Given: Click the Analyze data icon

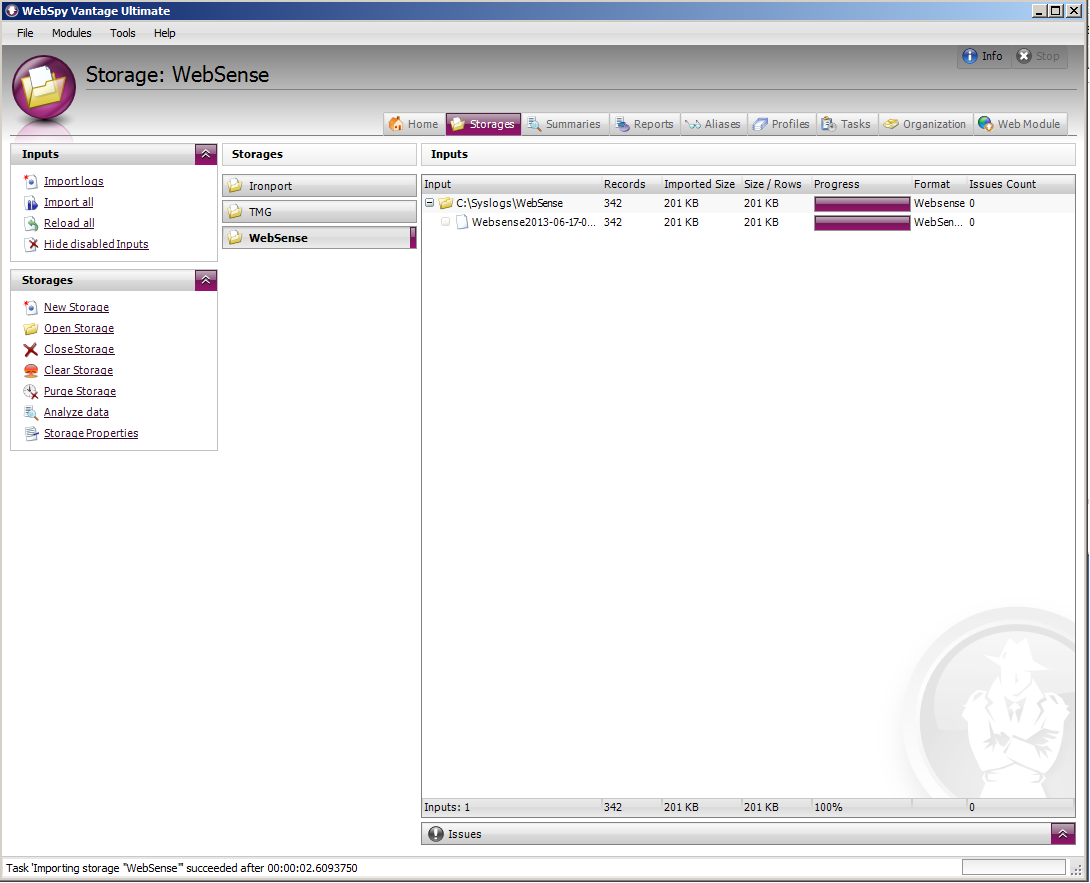Looking at the screenshot, I should (31, 412).
